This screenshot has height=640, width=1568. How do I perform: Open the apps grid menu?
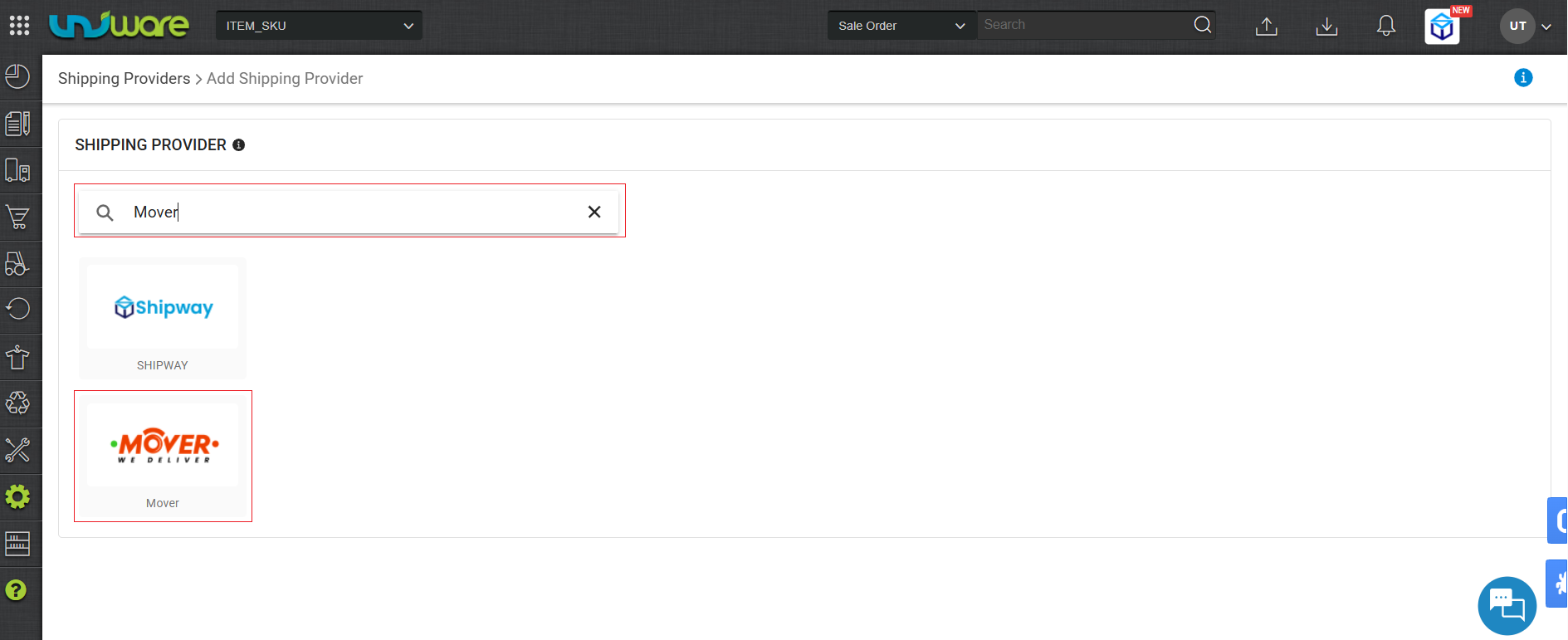click(x=19, y=26)
